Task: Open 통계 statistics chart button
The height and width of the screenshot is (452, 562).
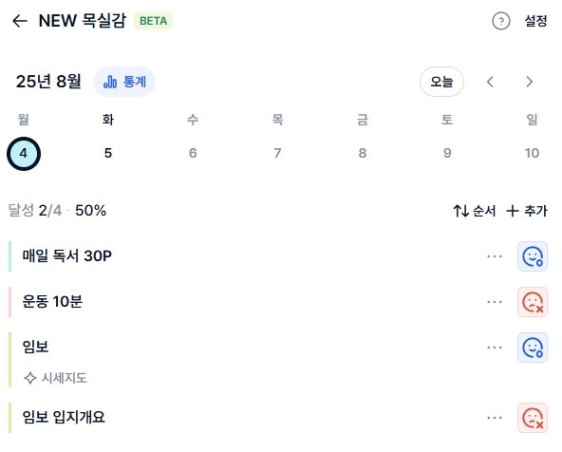Action: point(124,82)
